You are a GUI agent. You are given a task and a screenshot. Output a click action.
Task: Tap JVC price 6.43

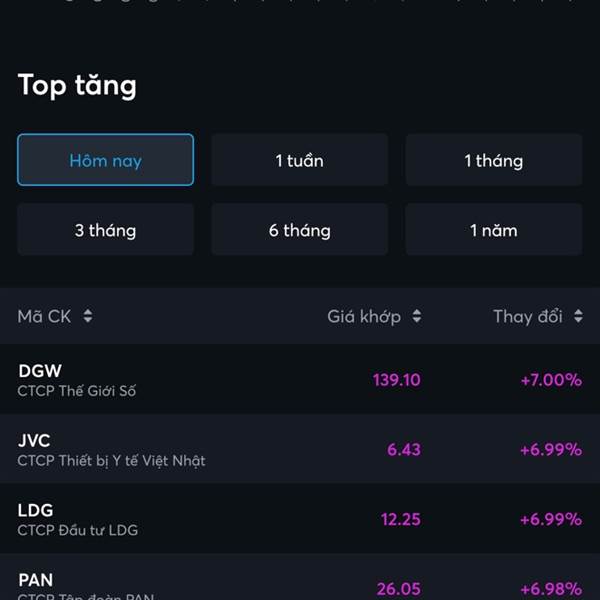(404, 450)
